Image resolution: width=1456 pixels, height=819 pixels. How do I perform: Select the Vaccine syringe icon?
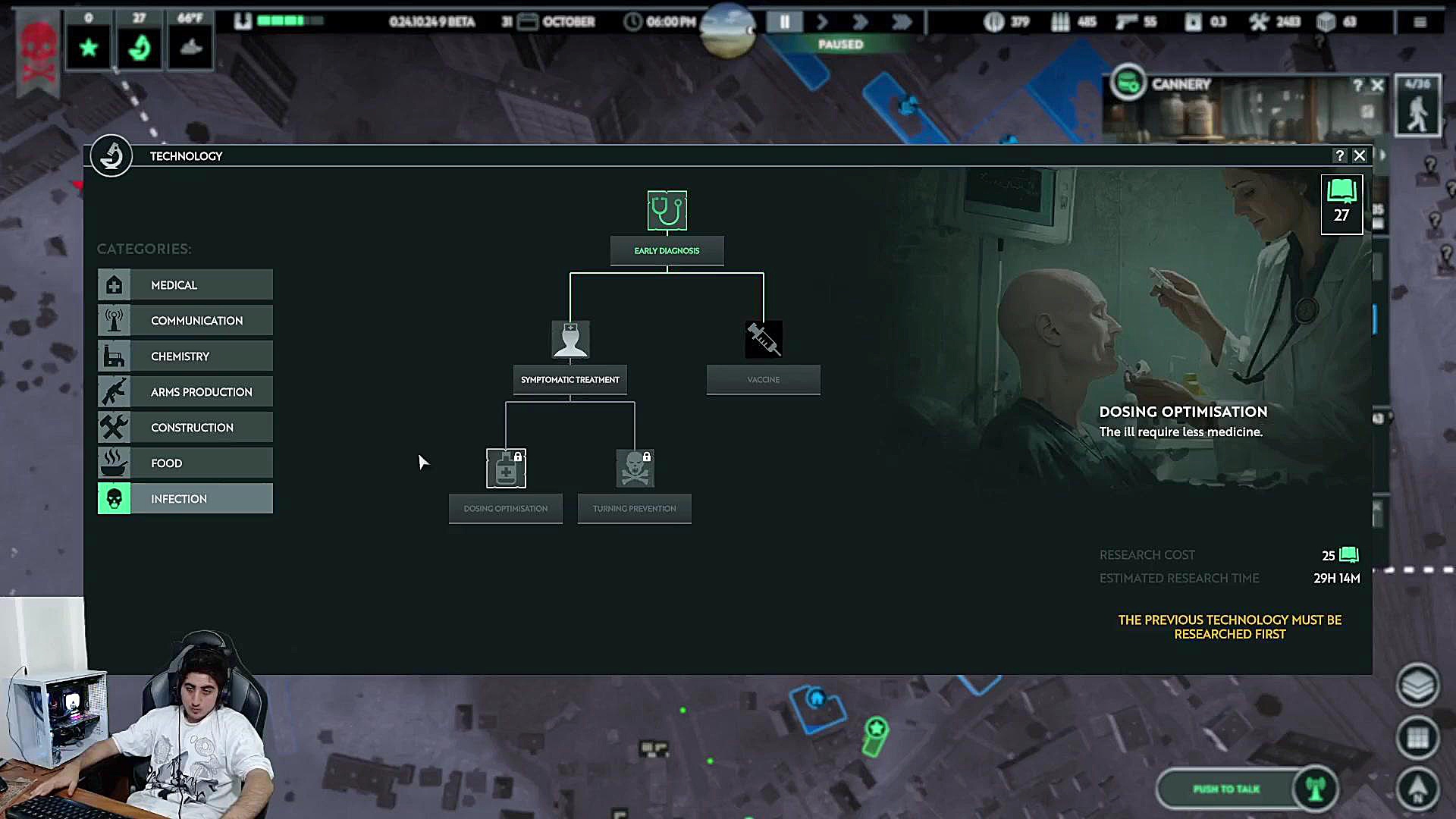pyautogui.click(x=763, y=339)
